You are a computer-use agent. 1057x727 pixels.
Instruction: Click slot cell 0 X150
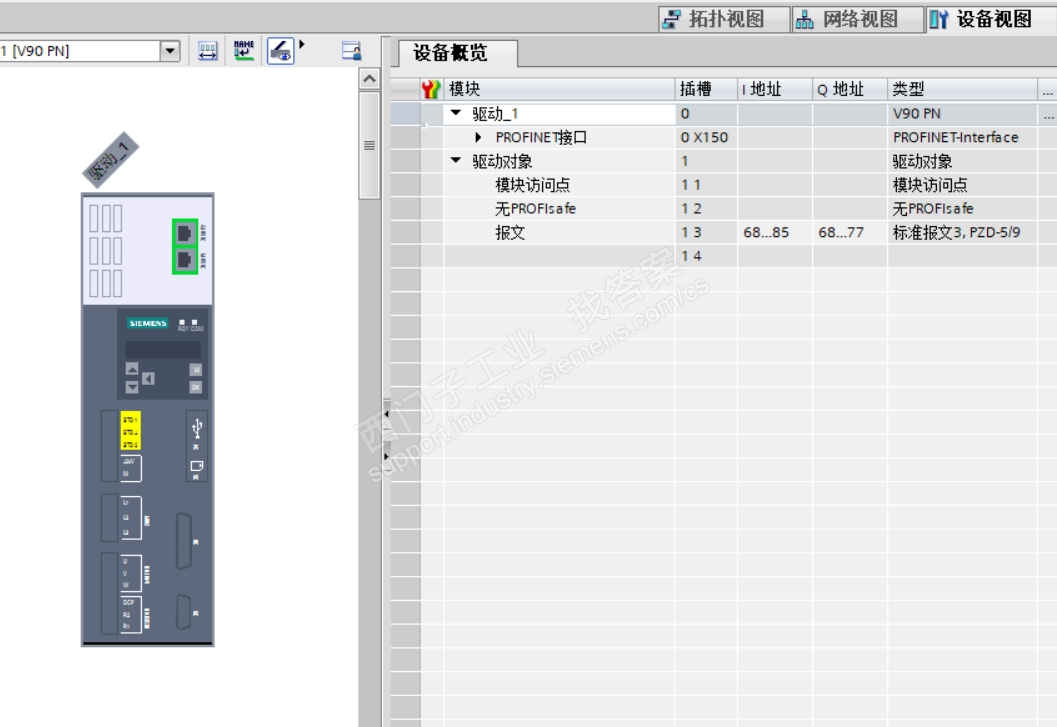click(706, 137)
